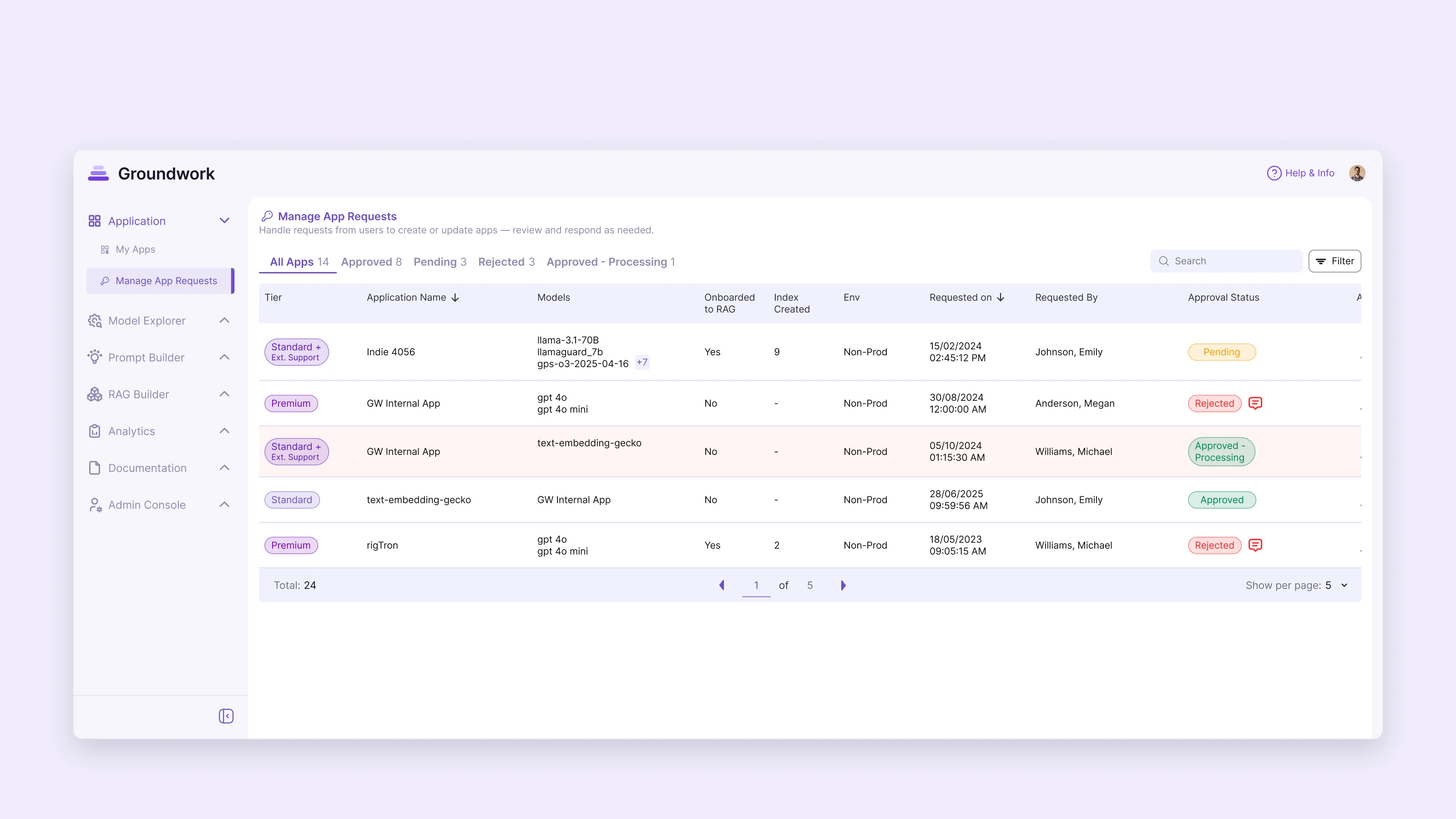Click the Pending status badge for Indie 4056

pos(1221,352)
